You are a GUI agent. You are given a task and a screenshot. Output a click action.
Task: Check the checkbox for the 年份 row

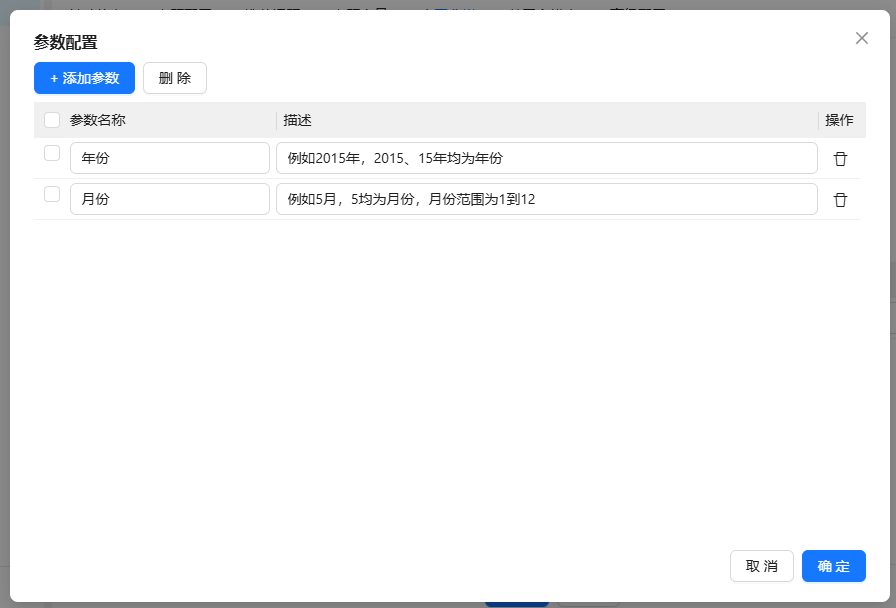[52, 153]
